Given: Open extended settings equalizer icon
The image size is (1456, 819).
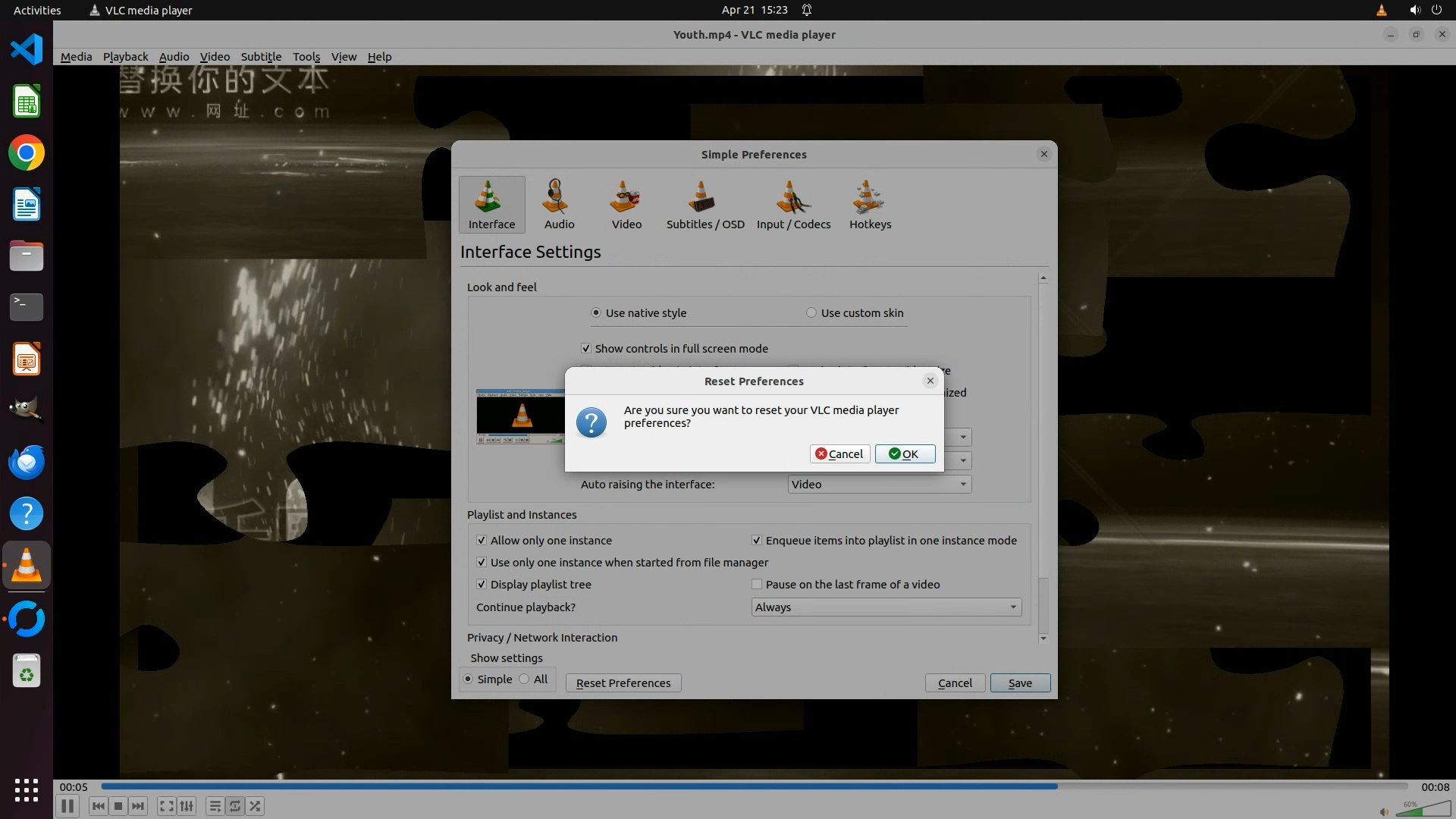Looking at the screenshot, I should [187, 806].
